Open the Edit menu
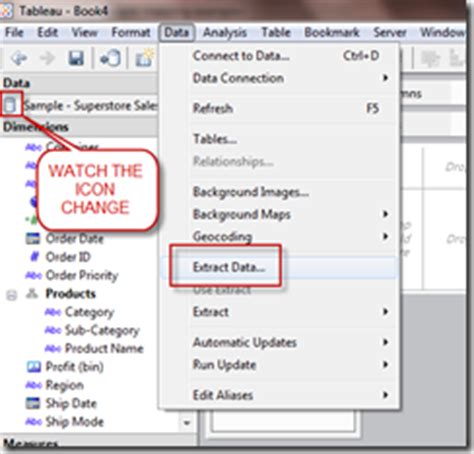This screenshot has width=474, height=454. point(48,32)
